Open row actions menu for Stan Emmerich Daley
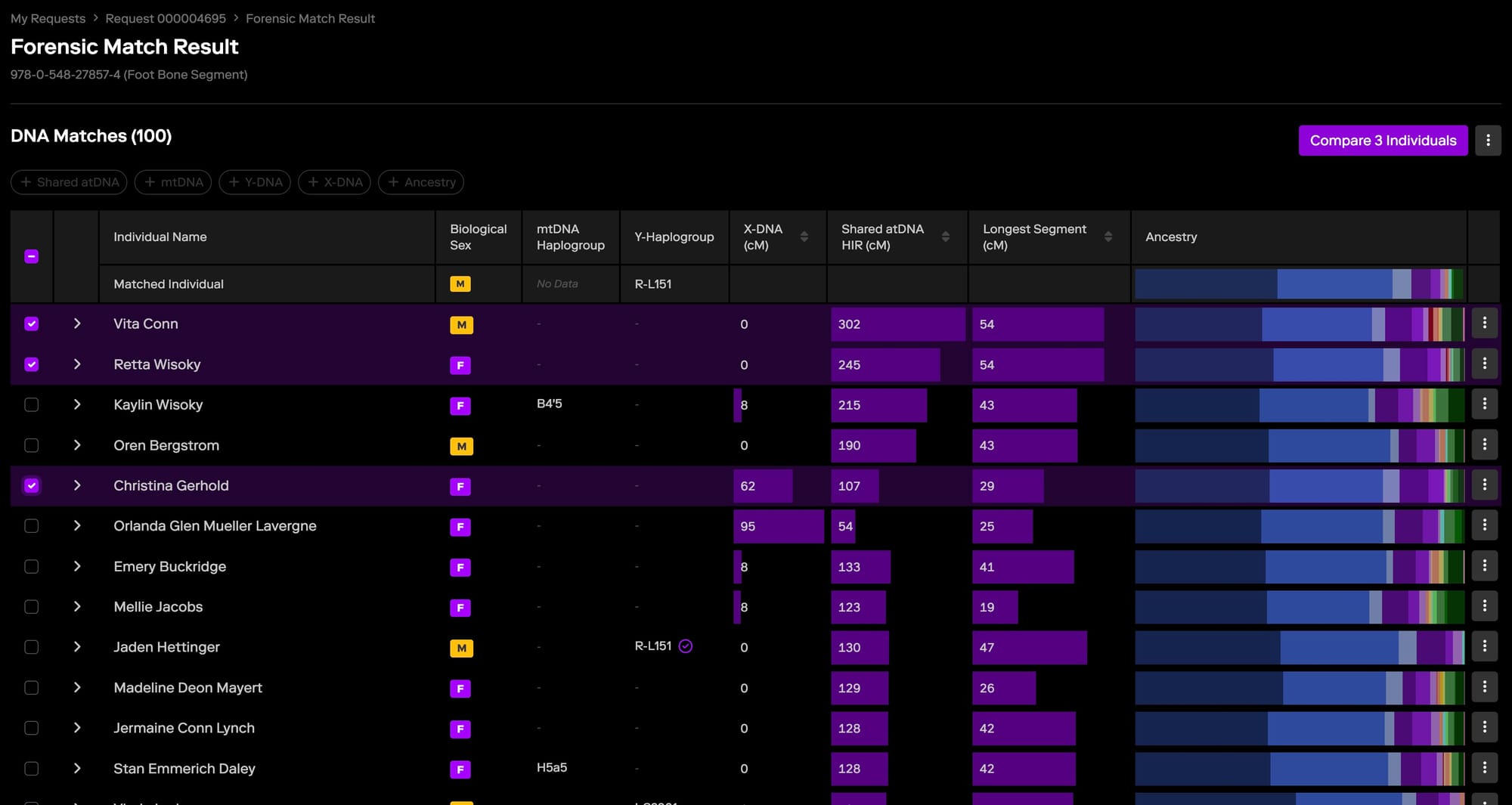Screen dimensions: 1512x805 click(1484, 768)
